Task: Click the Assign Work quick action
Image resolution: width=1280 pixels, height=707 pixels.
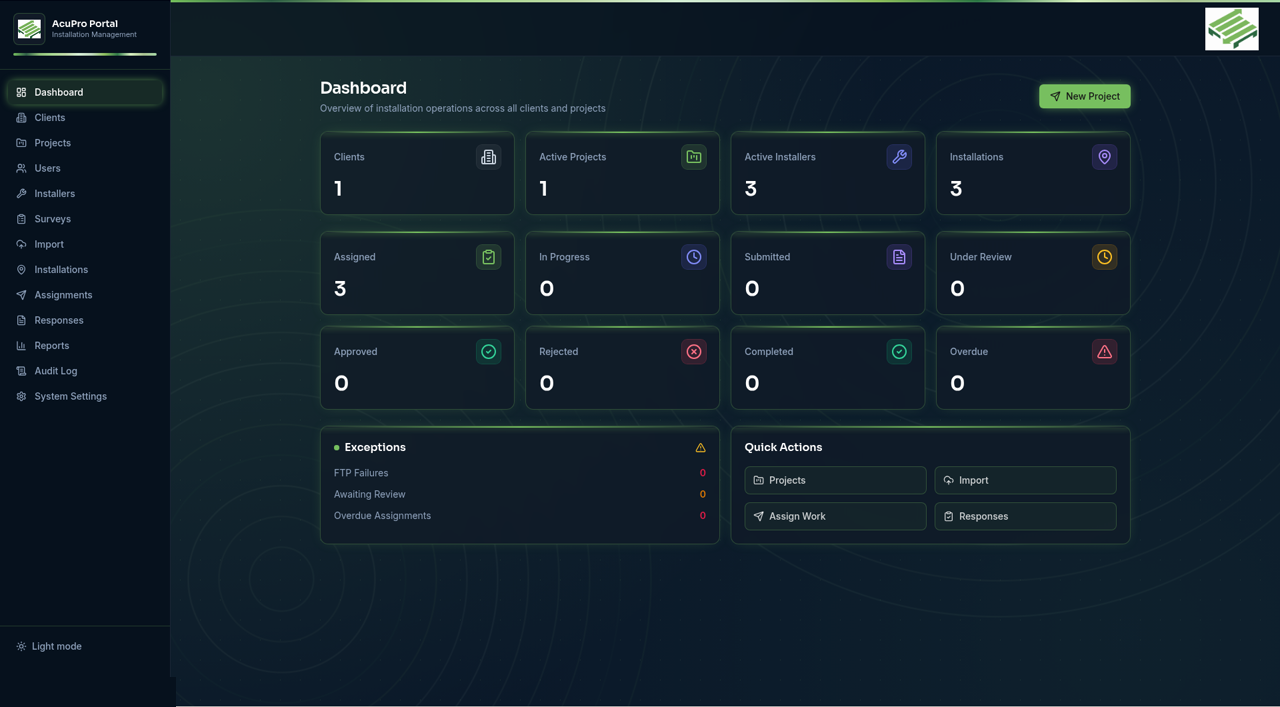Action: pos(835,516)
